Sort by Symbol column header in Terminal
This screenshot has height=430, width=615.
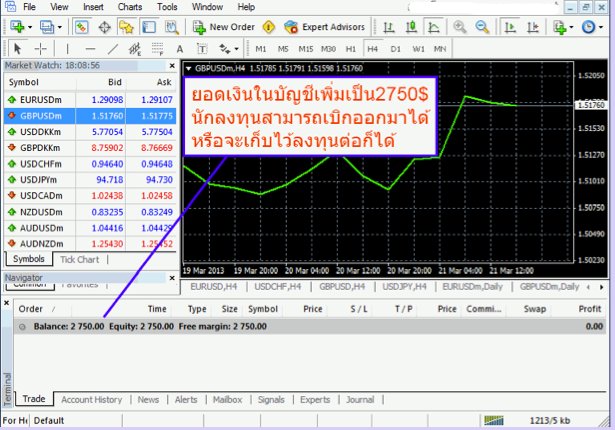(263, 309)
